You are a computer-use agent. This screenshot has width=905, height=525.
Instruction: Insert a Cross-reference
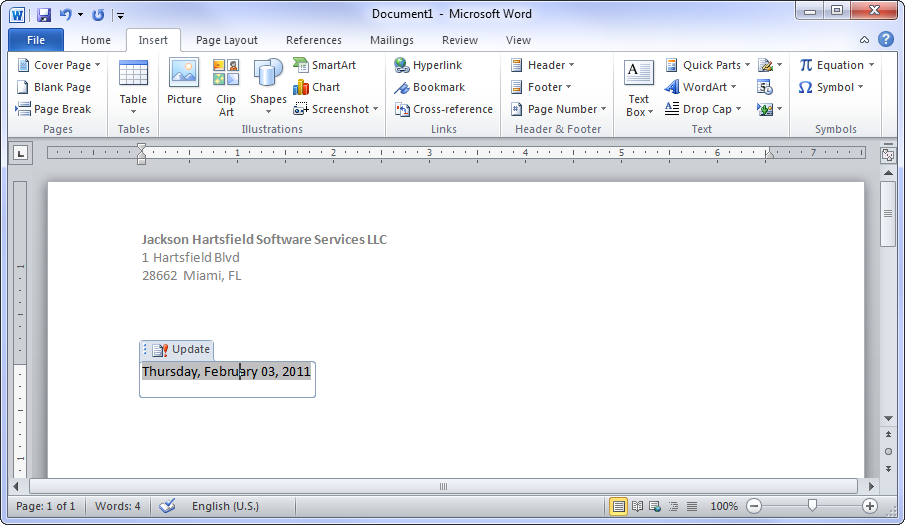pyautogui.click(x=443, y=109)
